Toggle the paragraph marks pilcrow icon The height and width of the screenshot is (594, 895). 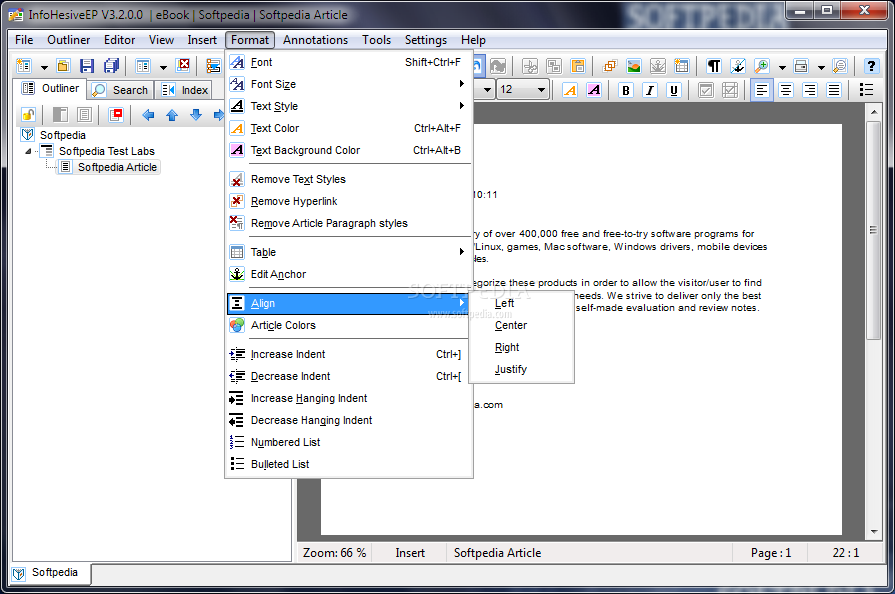point(713,66)
